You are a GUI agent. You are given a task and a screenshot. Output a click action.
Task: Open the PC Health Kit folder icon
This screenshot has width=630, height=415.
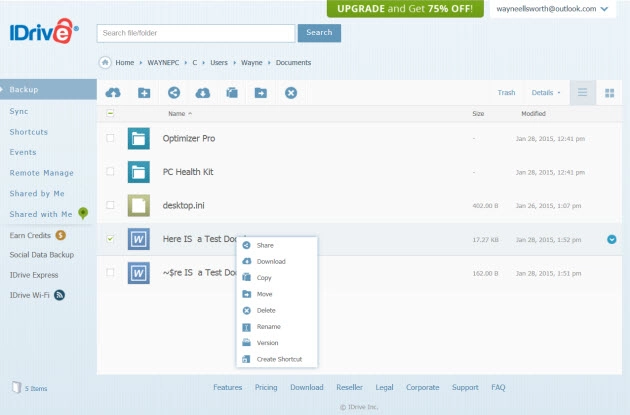tap(139, 172)
